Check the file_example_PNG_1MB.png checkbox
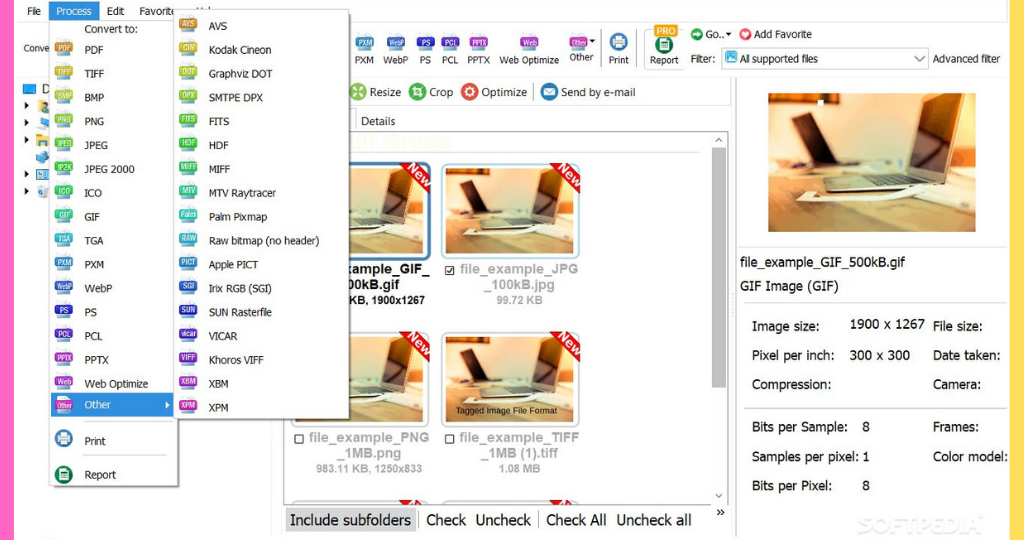Image resolution: width=1024 pixels, height=540 pixels. [299, 439]
